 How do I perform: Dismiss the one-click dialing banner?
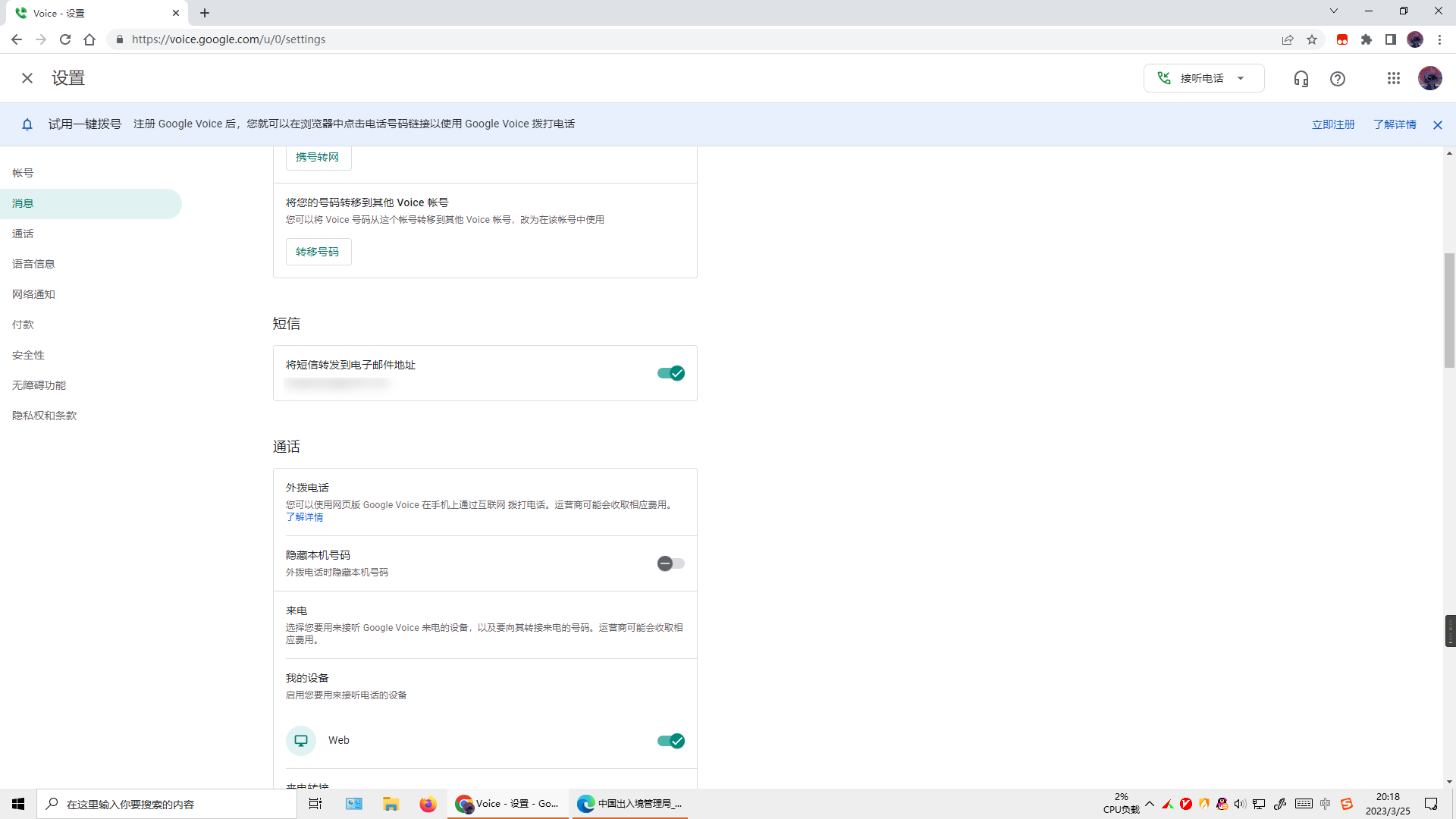coord(1438,125)
